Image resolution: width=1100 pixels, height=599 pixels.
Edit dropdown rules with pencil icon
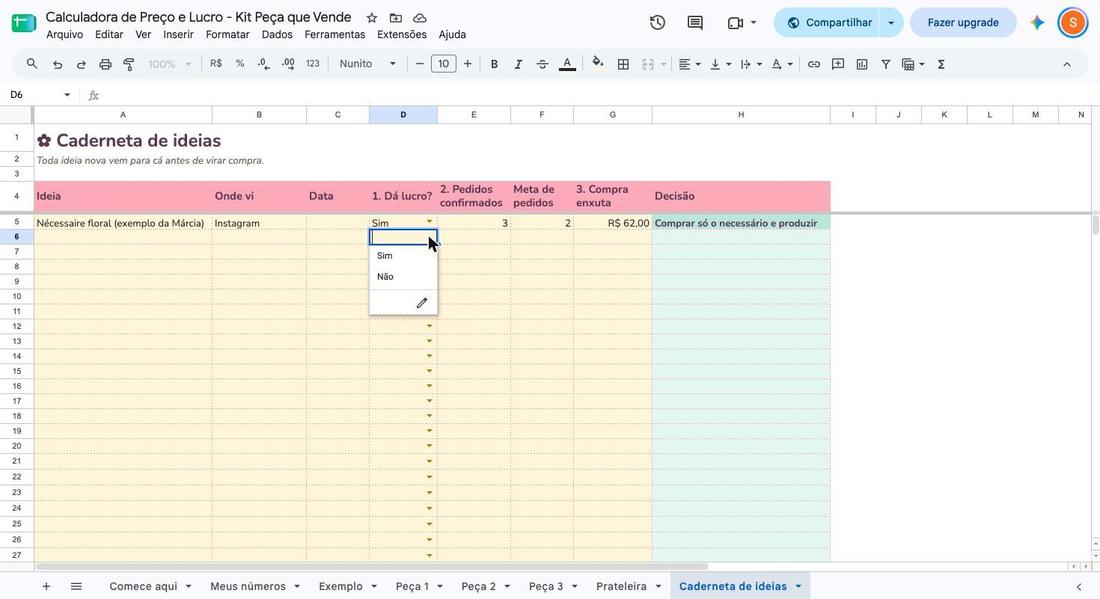[422, 303]
